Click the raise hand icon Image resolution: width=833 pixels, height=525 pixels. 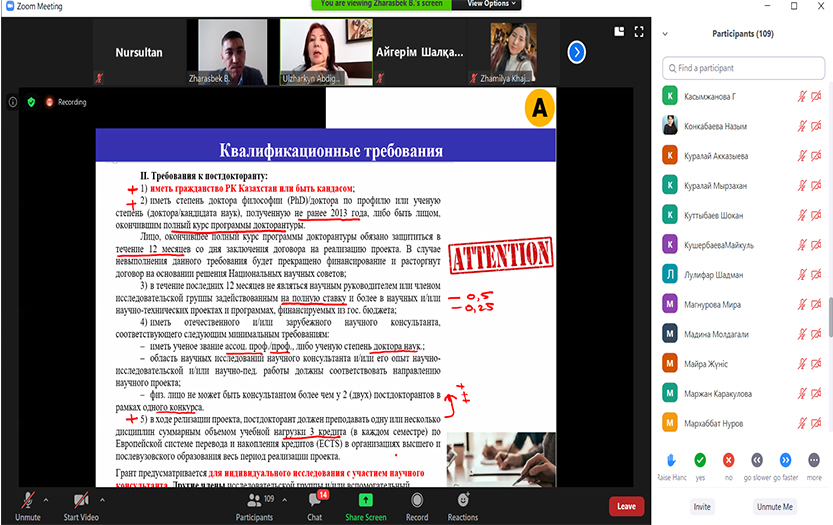[x=671, y=460]
